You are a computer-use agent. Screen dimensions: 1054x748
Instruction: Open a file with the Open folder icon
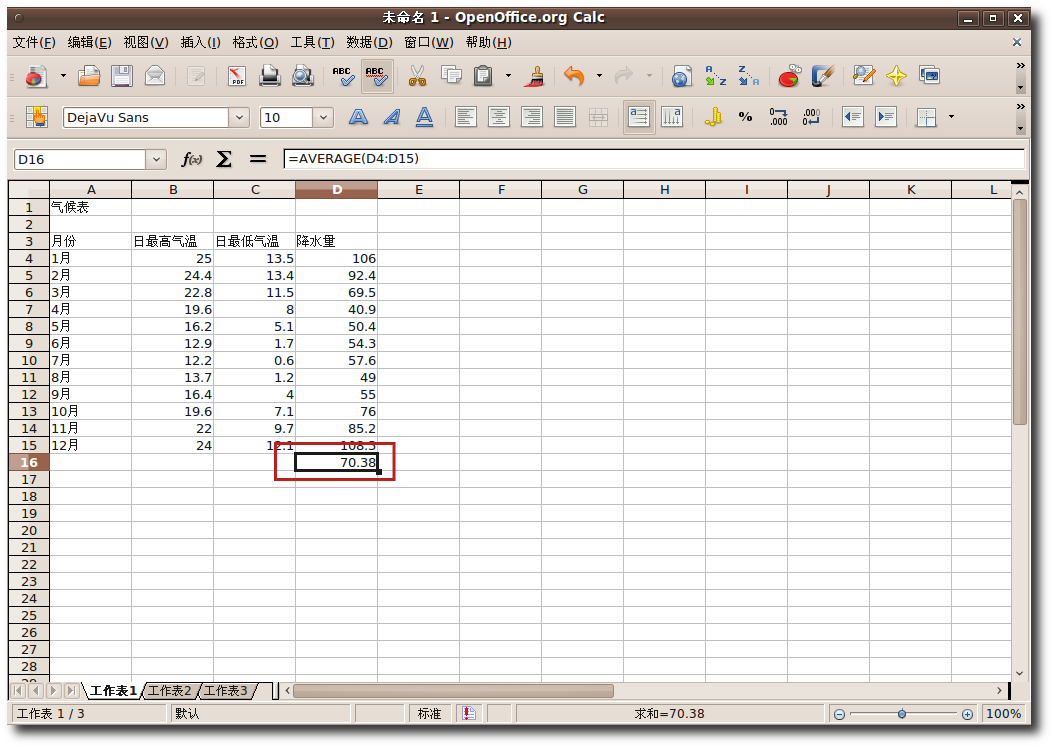[89, 77]
